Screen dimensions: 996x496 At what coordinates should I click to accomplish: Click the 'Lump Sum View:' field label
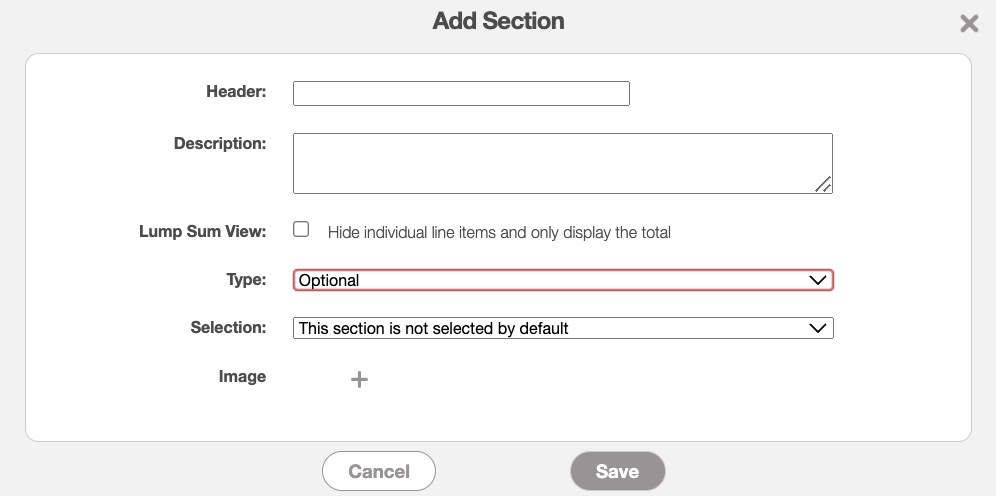point(202,231)
